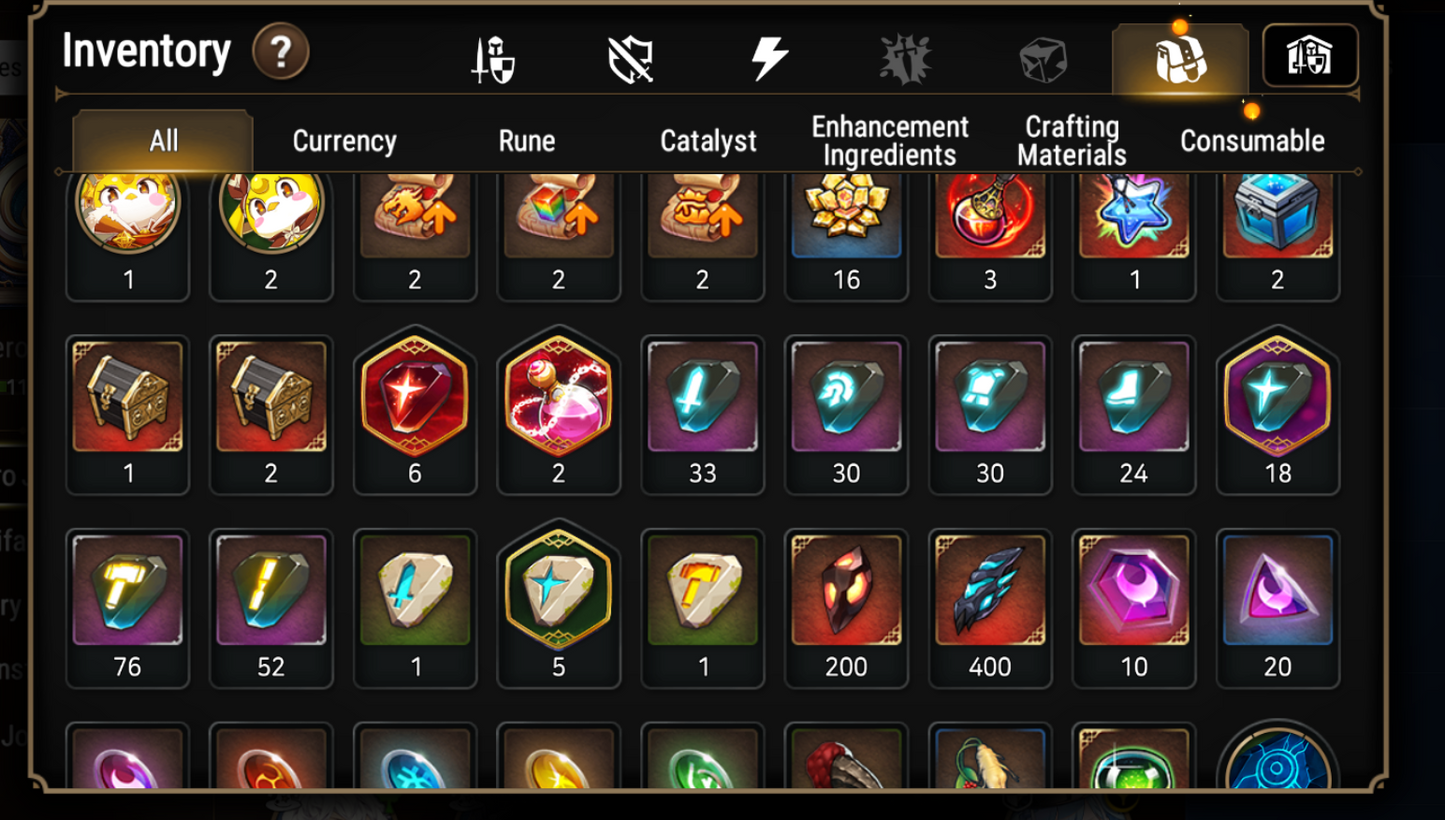1445x820 pixels.
Task: Open the lightning bolt category icon
Action: tap(769, 59)
